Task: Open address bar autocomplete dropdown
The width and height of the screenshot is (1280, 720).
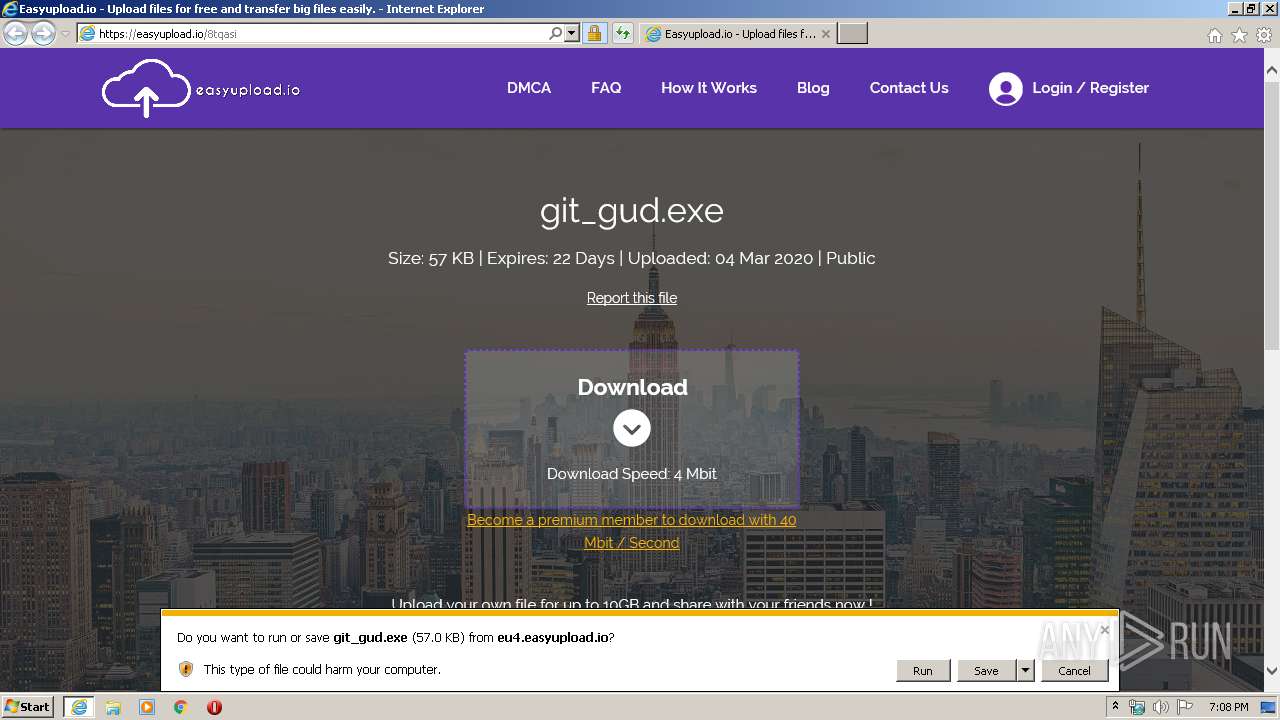Action: (572, 33)
